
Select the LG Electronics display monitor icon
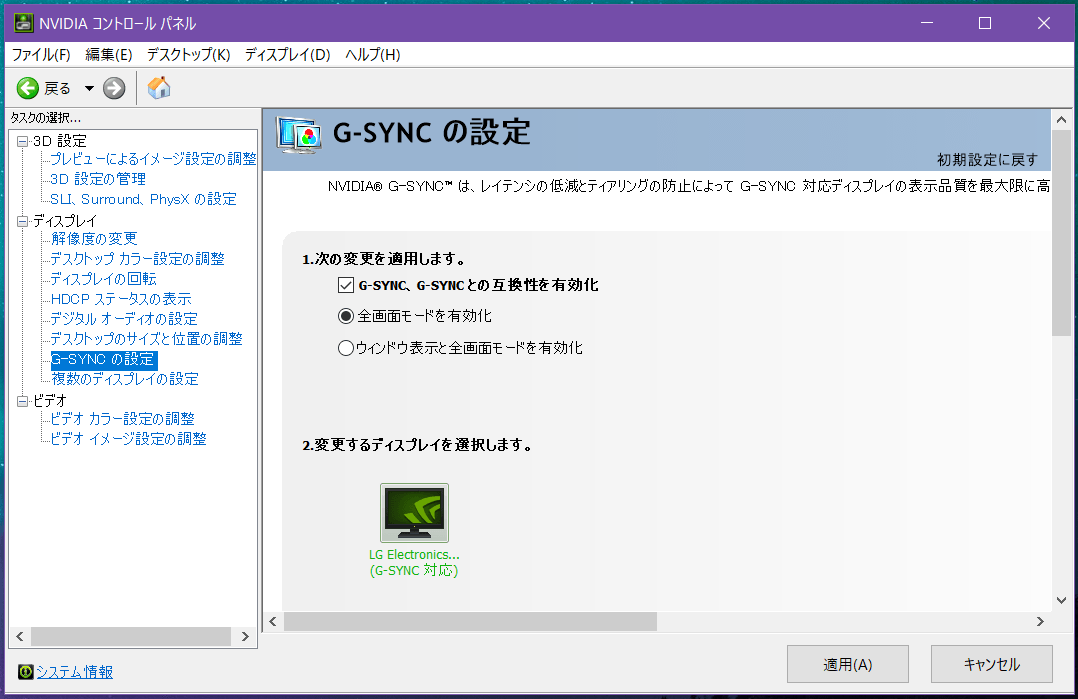pos(415,513)
